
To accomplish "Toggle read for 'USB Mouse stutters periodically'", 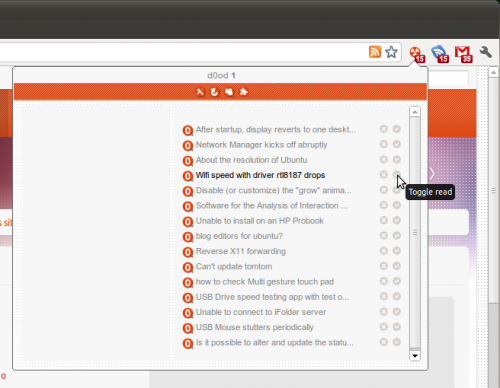I will (397, 327).
